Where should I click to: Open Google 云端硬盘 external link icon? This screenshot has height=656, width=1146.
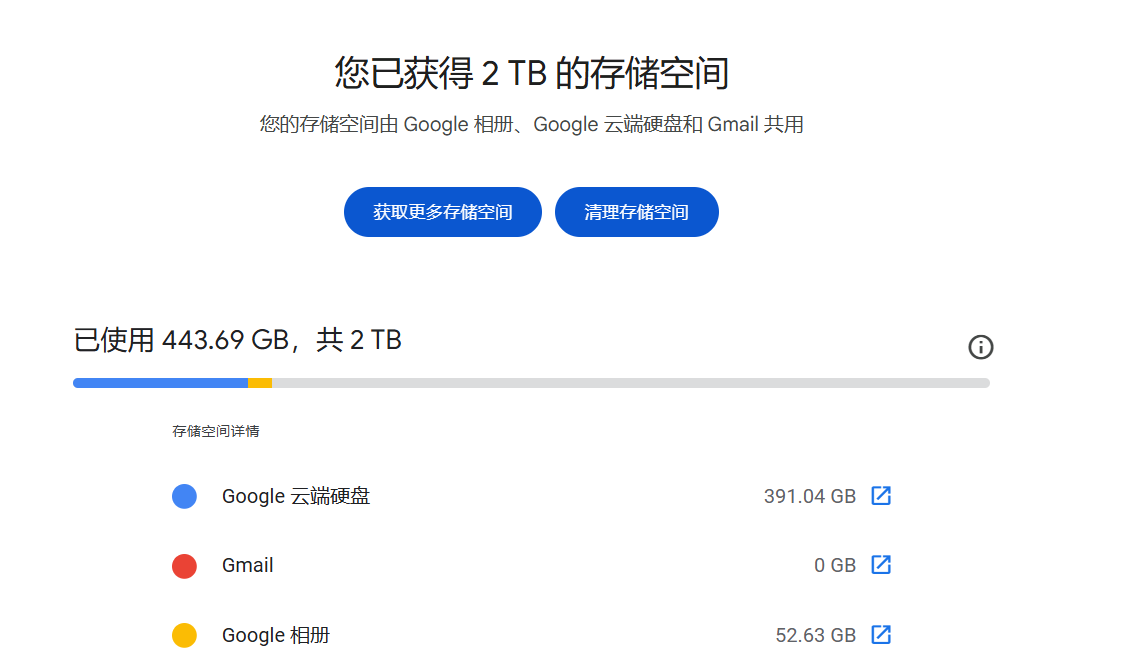(881, 496)
